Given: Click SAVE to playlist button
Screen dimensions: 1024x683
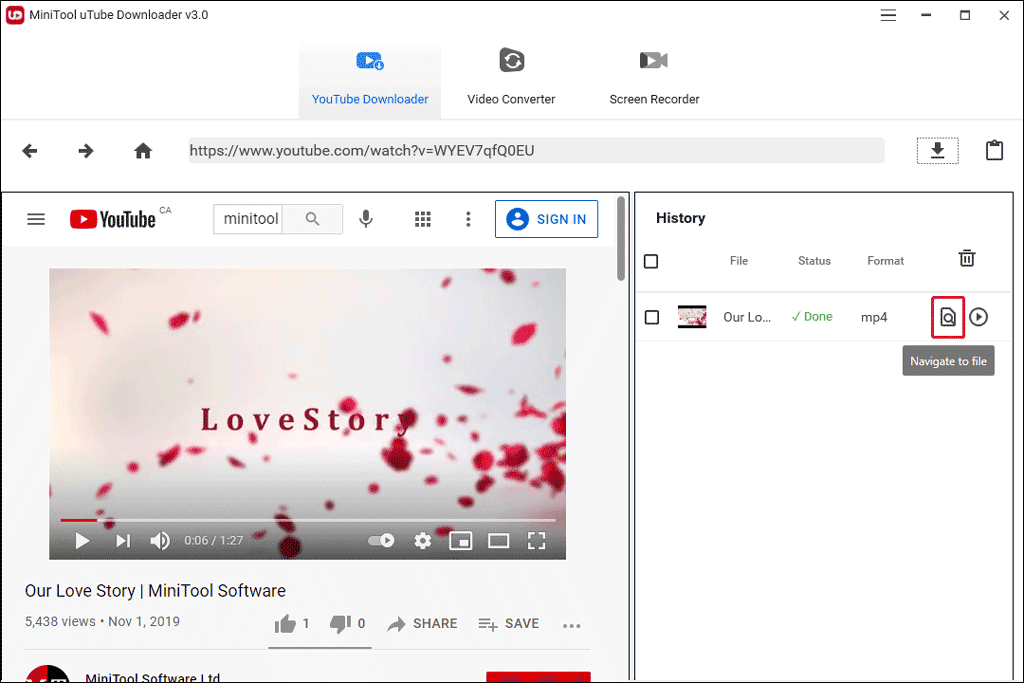Looking at the screenshot, I should [x=509, y=624].
